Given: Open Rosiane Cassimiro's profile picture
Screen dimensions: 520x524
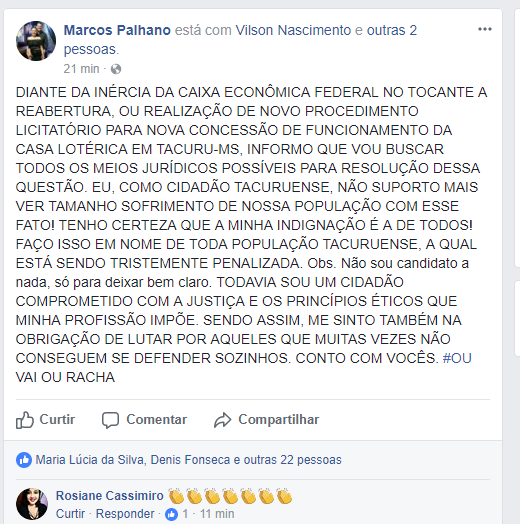Looking at the screenshot, I should (32, 504).
